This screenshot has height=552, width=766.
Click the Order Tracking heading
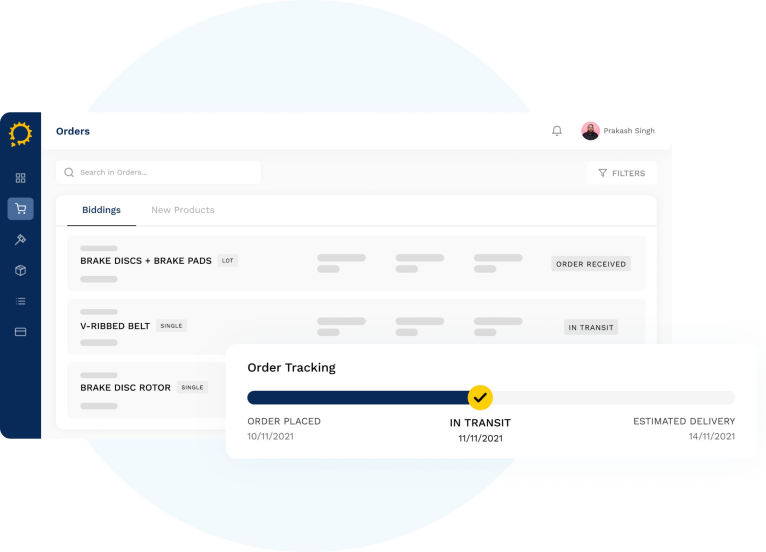(x=291, y=367)
